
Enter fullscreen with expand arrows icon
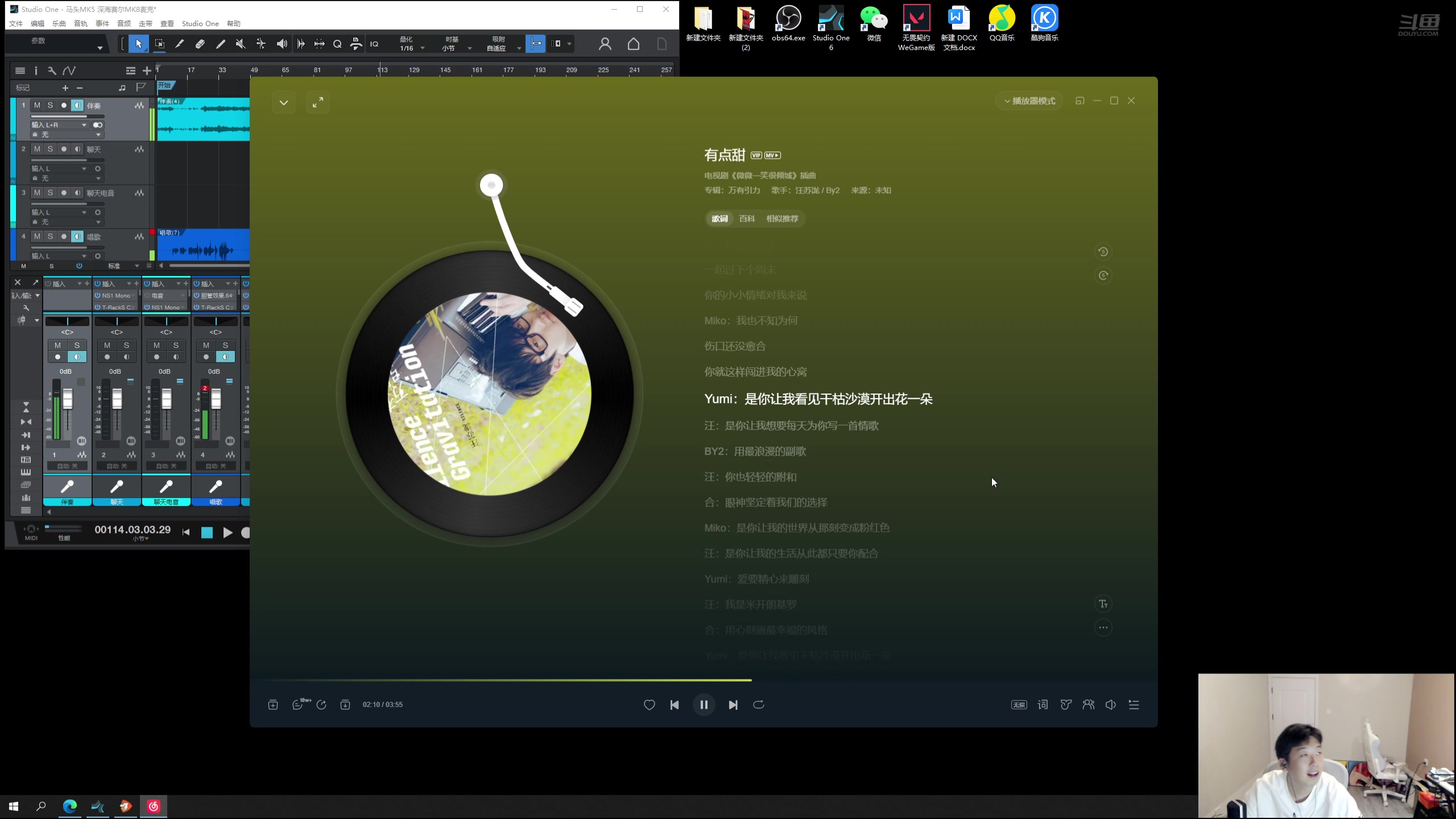pyautogui.click(x=318, y=102)
